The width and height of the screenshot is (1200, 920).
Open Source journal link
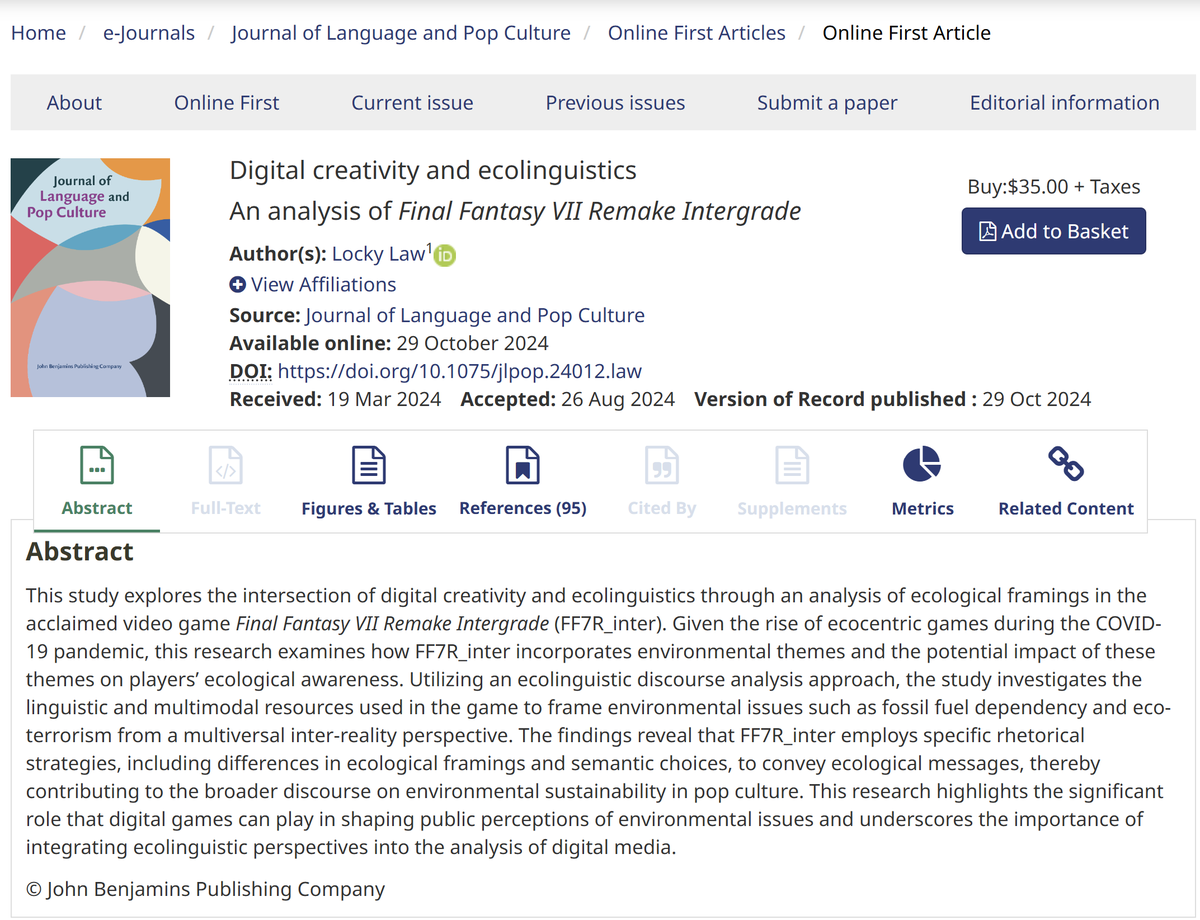click(x=475, y=315)
